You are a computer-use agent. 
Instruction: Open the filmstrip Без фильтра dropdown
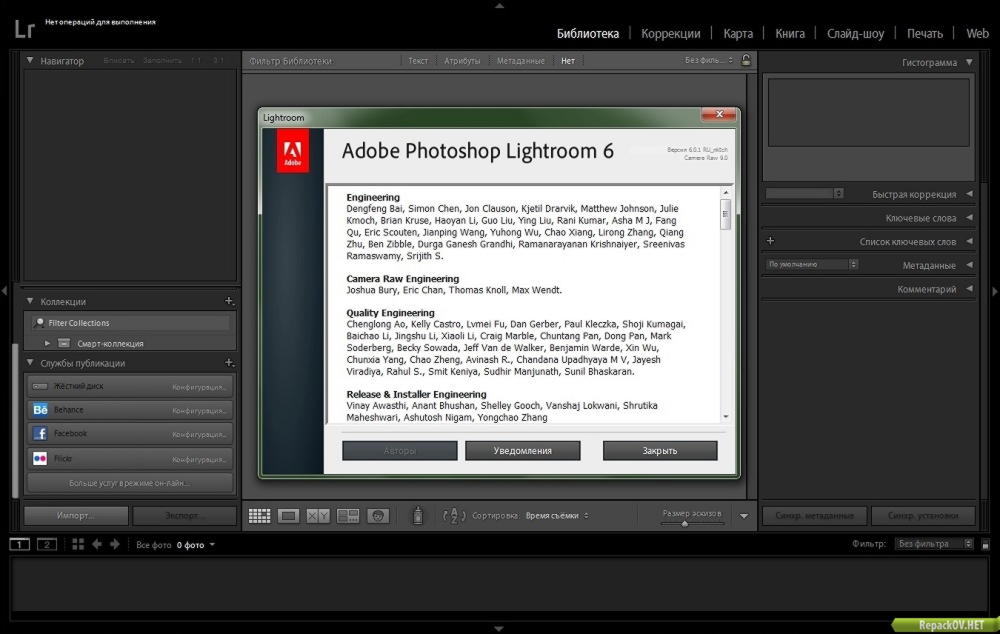pos(934,543)
